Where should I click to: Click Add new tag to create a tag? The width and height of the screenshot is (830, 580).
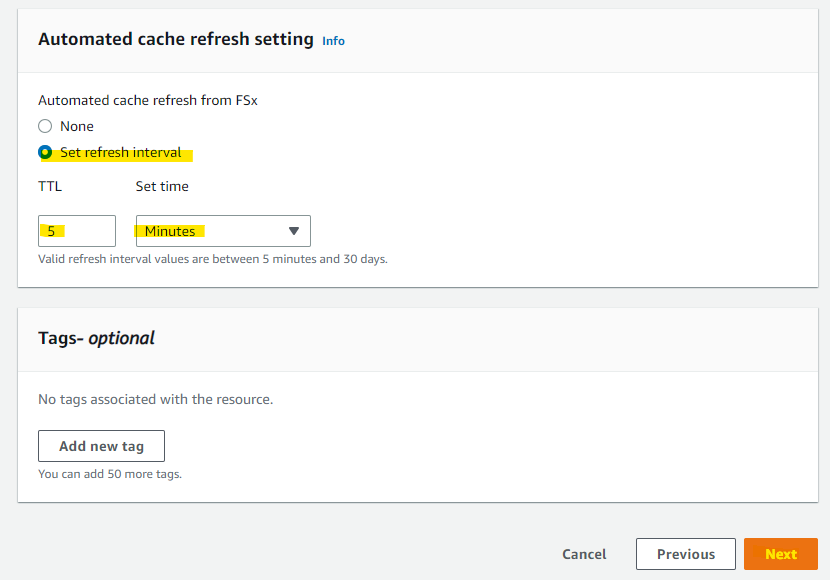click(x=101, y=446)
